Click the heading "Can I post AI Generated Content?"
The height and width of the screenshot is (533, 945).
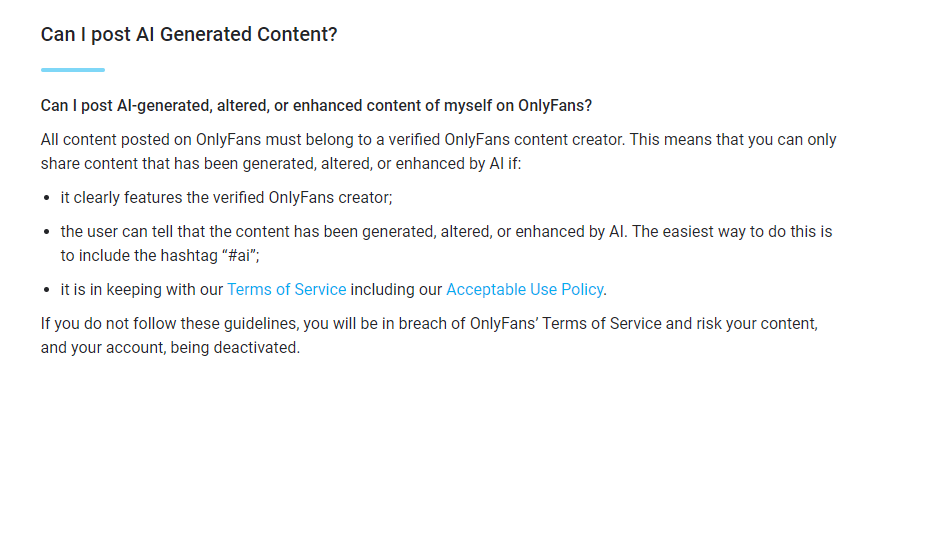point(189,34)
